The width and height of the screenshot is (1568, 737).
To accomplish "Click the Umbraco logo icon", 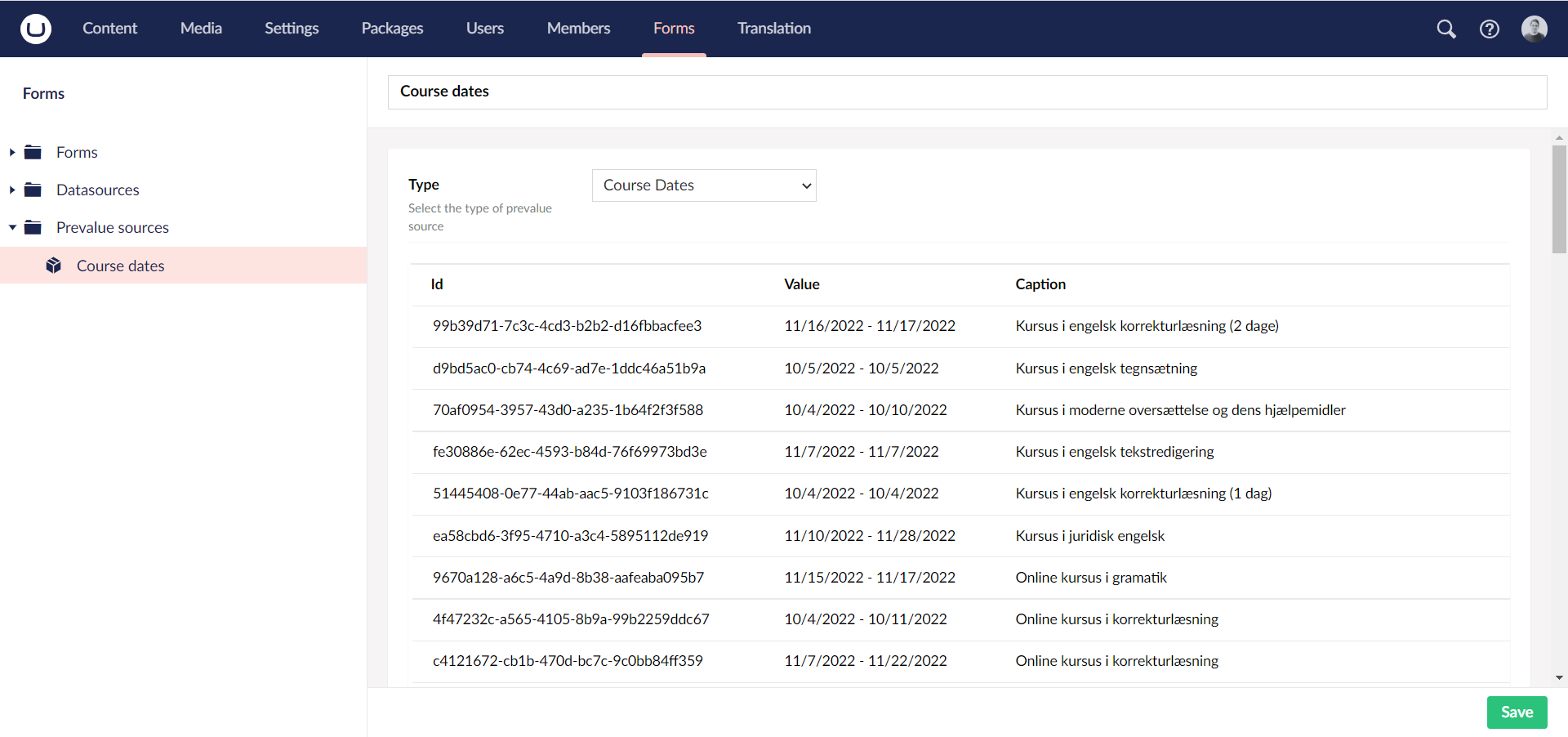I will point(35,29).
